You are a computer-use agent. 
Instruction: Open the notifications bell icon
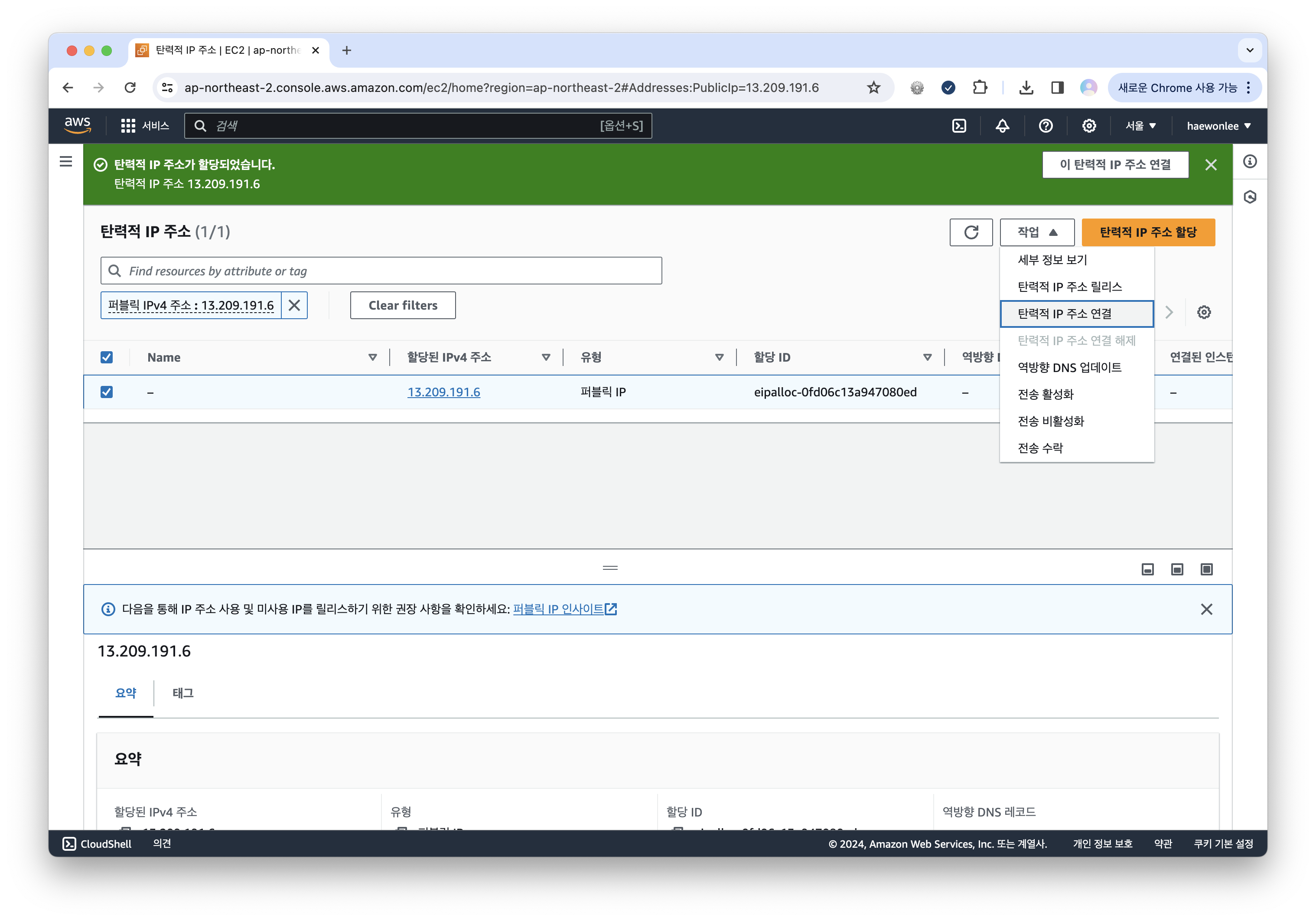pyautogui.click(x=1002, y=126)
